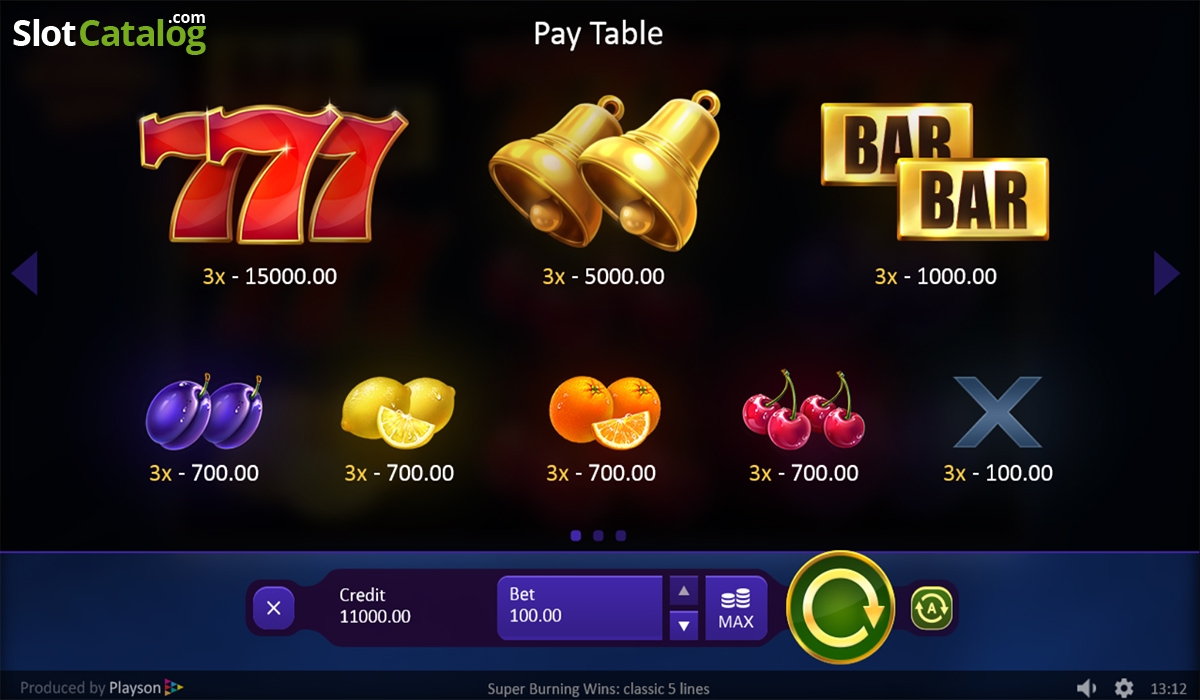Viewport: 1200px width, 700px height.
Task: Open the settings gear
Action: (x=1124, y=688)
